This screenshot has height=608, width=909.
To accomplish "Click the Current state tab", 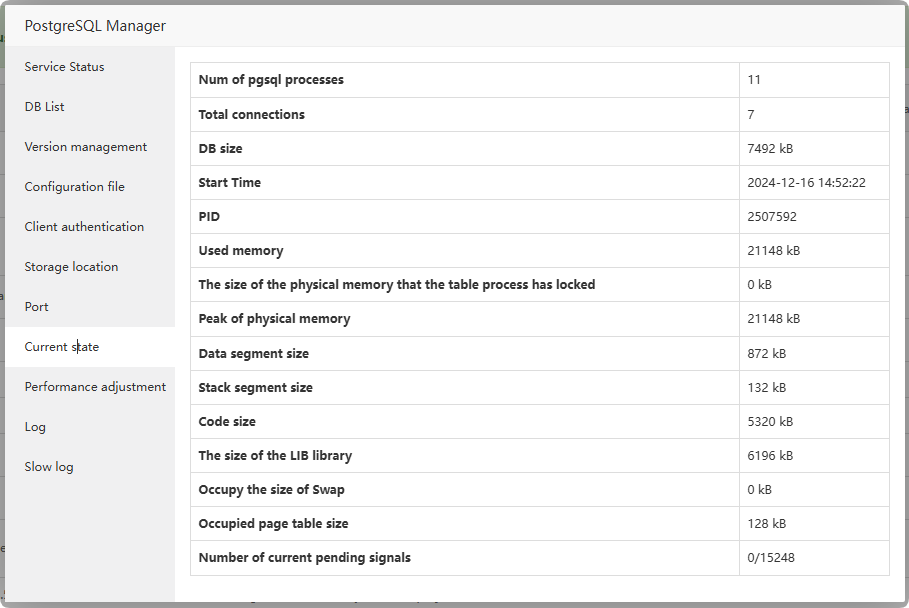I will click(62, 347).
